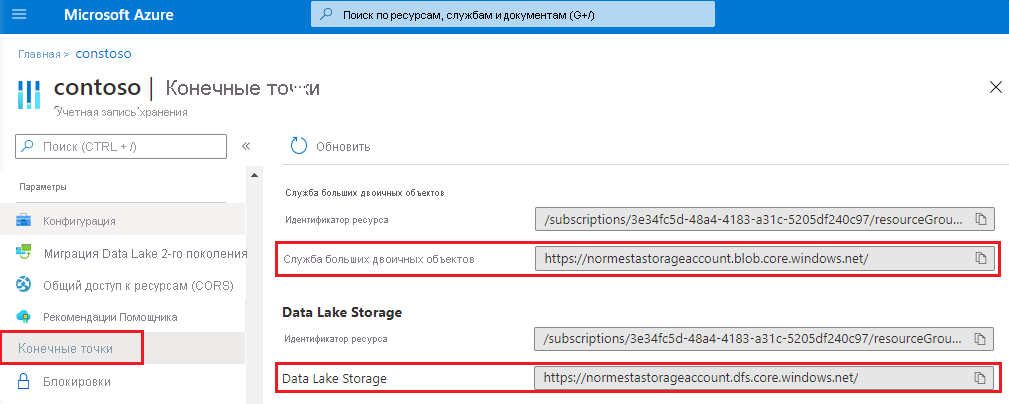This screenshot has width=1009, height=404.
Task: Click the Конфигурация icon in the sidebar
Action: point(23,220)
